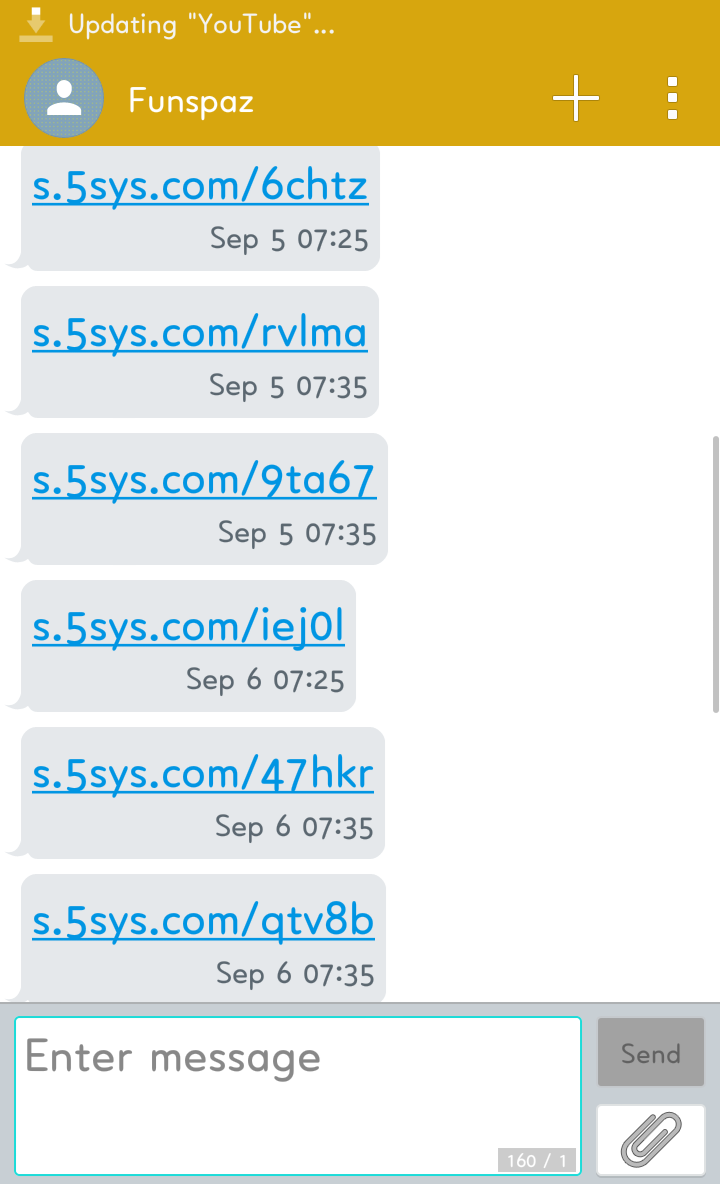
Task: Add a recipient with the plus icon
Action: pyautogui.click(x=576, y=98)
